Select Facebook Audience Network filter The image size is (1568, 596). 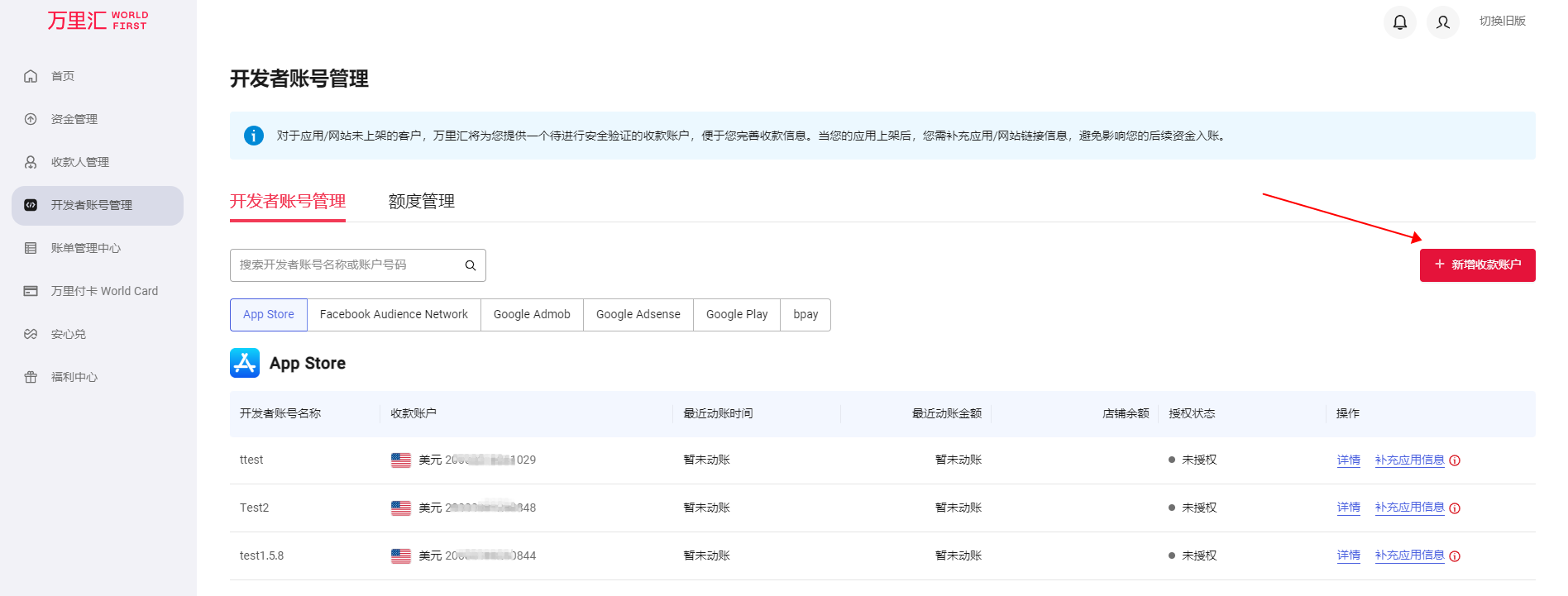point(394,315)
